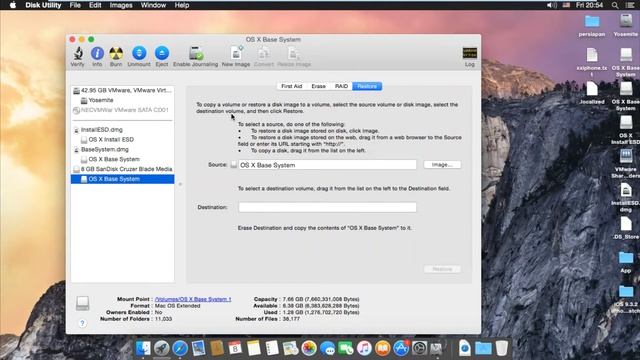This screenshot has height=360, width=640.
Task: Launch iTunes from the Dock
Action: pyautogui.click(x=364, y=348)
